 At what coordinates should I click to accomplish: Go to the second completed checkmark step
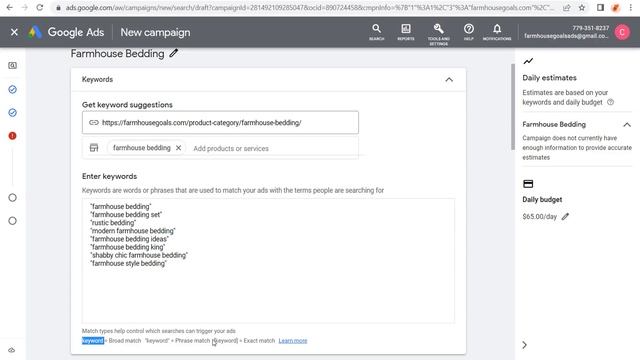pyautogui.click(x=13, y=113)
